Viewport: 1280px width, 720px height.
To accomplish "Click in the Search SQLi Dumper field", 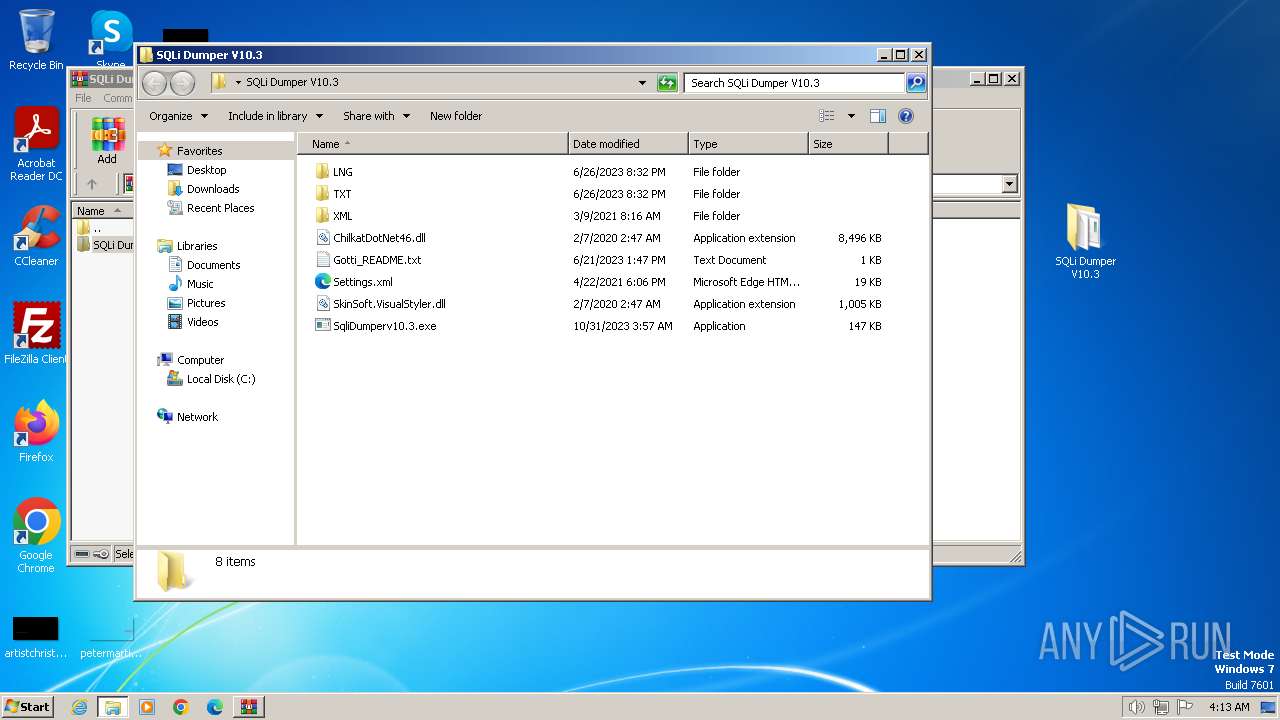I will tap(794, 83).
